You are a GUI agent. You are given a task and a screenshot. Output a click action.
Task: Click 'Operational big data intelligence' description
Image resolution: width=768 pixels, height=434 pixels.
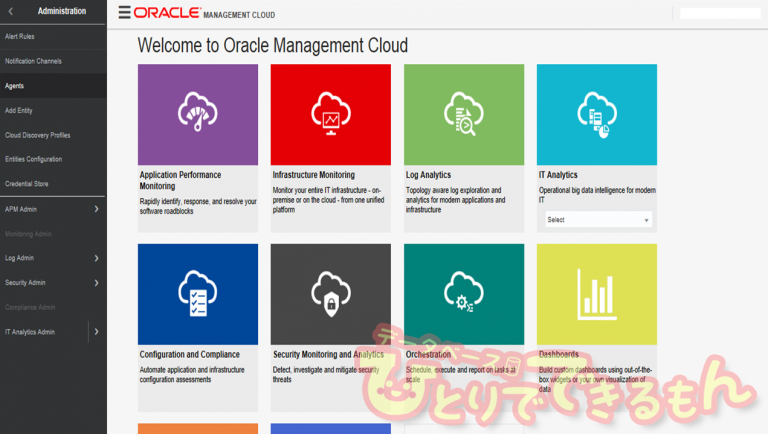click(597, 195)
